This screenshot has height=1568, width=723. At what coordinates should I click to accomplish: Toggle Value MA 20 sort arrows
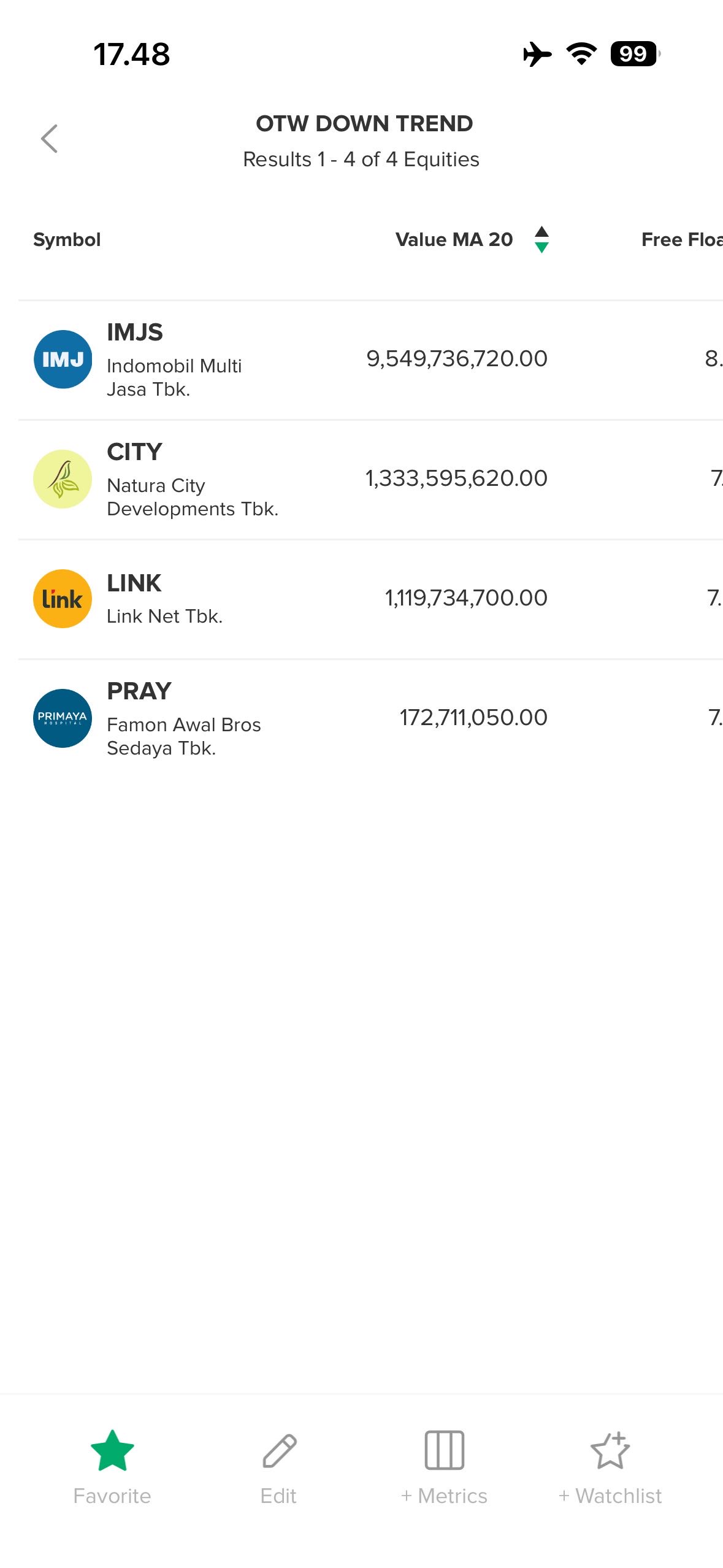pyautogui.click(x=541, y=240)
